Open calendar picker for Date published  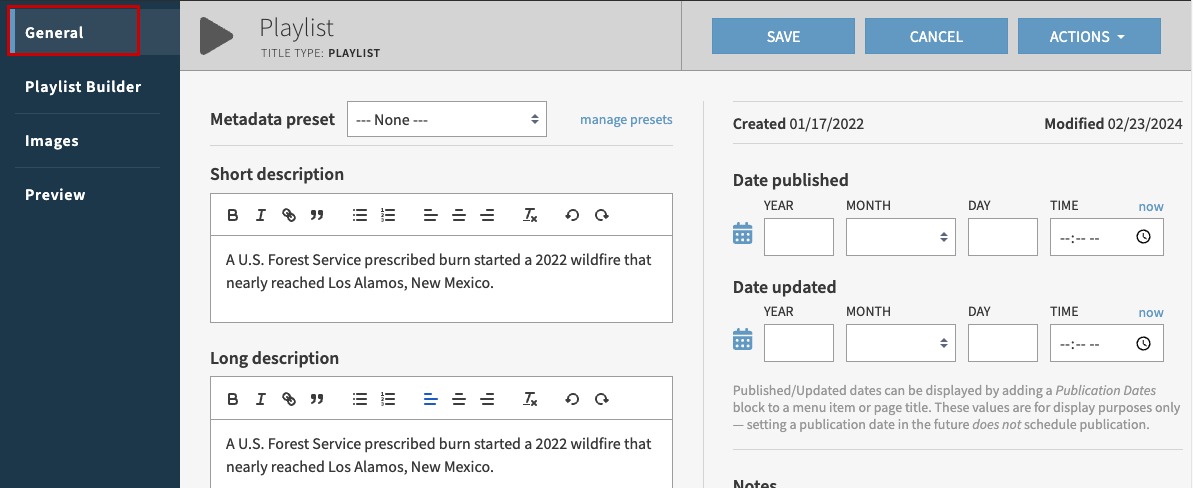click(742, 234)
